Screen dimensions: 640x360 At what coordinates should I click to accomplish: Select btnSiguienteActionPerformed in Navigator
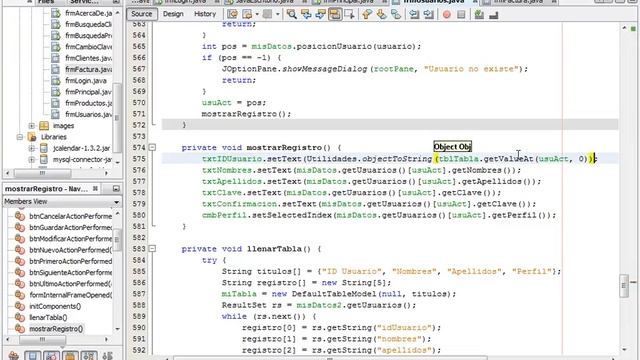(70, 272)
